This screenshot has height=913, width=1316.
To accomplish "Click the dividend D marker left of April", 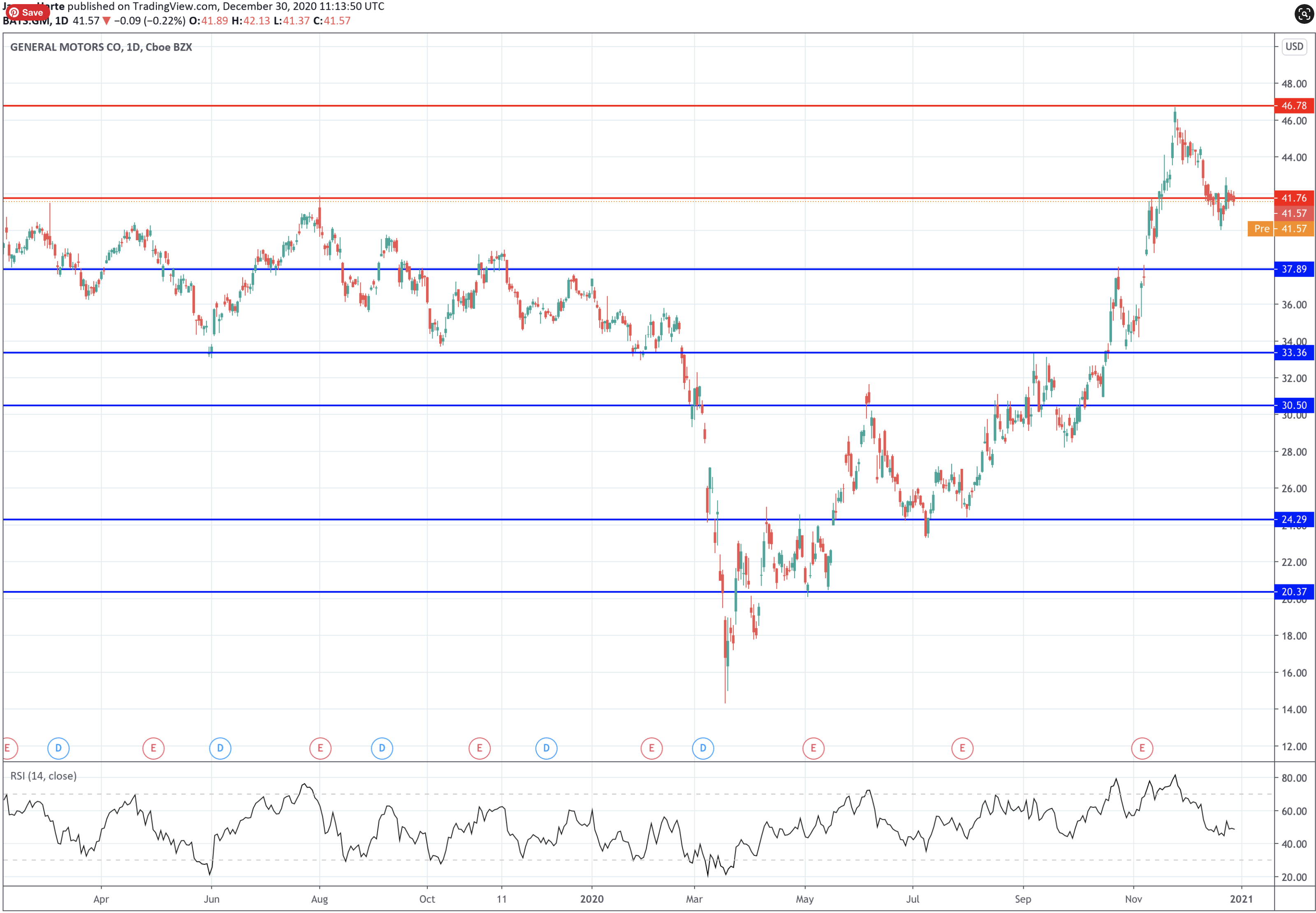I will [x=58, y=748].
